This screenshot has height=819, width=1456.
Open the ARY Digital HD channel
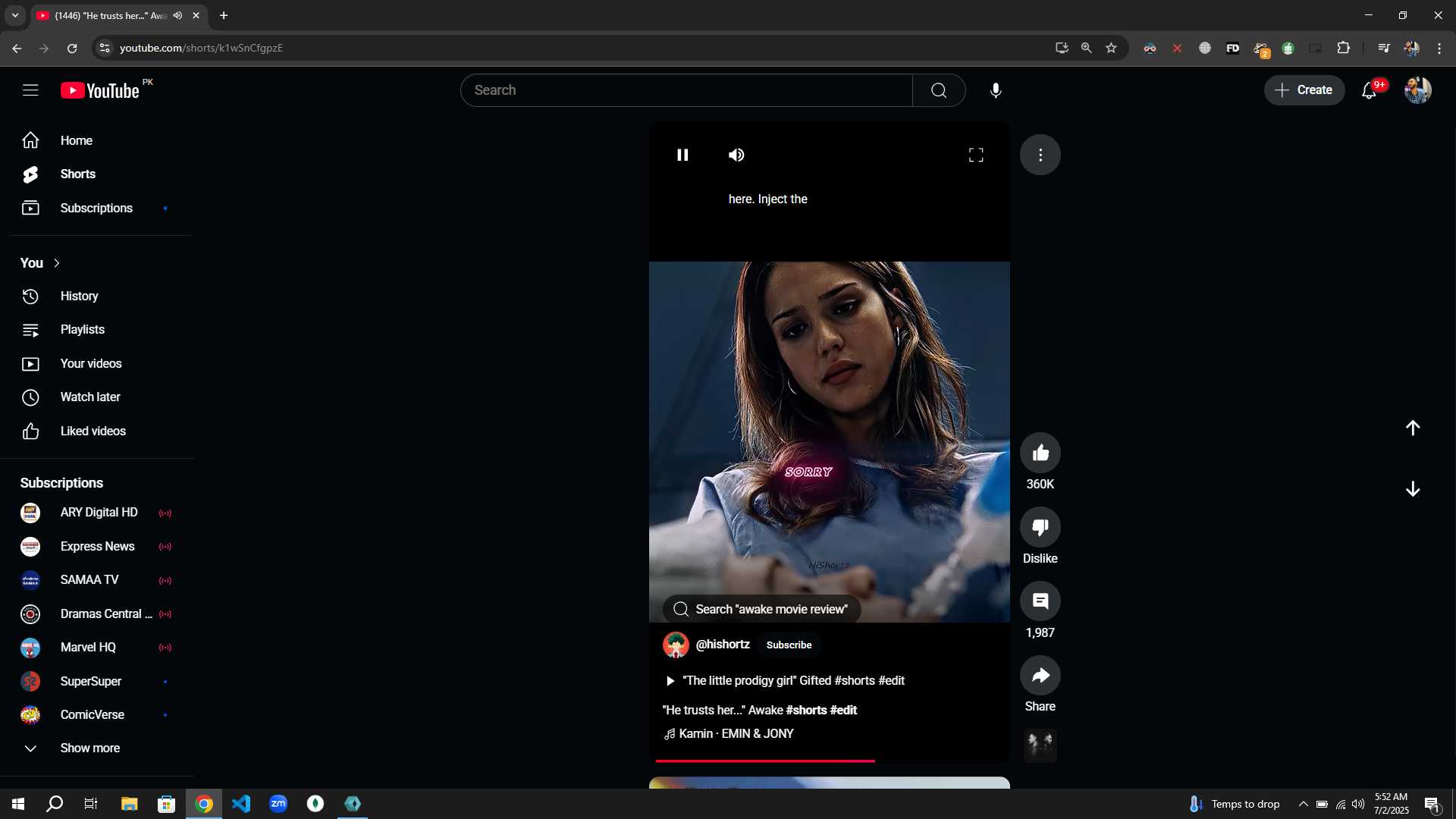pyautogui.click(x=97, y=513)
